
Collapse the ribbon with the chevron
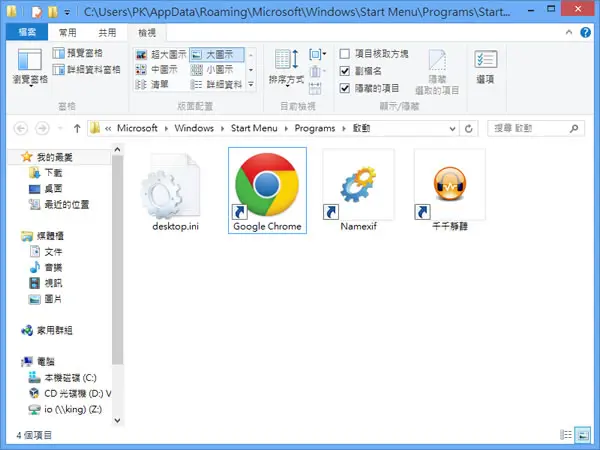pyautogui.click(x=569, y=33)
